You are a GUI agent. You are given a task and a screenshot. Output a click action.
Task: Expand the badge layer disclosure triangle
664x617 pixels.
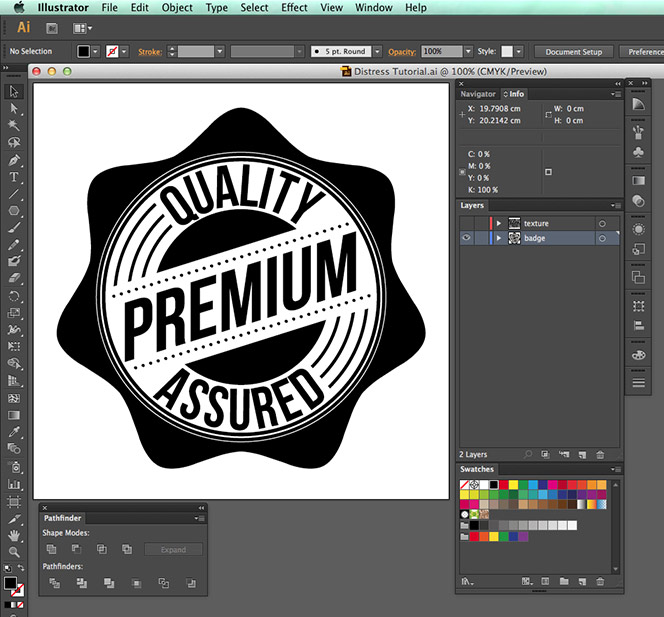click(499, 239)
